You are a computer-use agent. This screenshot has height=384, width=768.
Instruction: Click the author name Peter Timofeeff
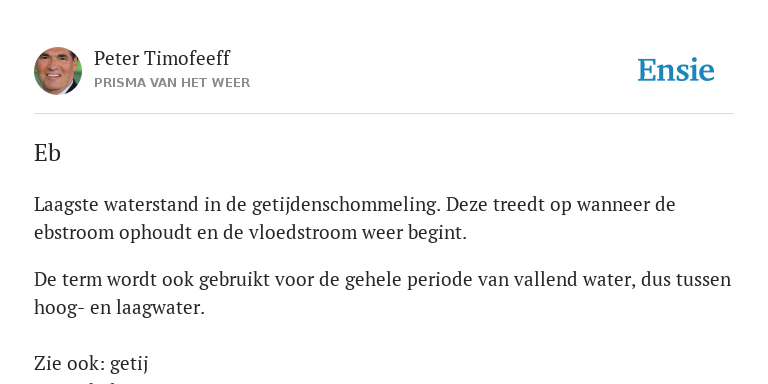pos(162,58)
